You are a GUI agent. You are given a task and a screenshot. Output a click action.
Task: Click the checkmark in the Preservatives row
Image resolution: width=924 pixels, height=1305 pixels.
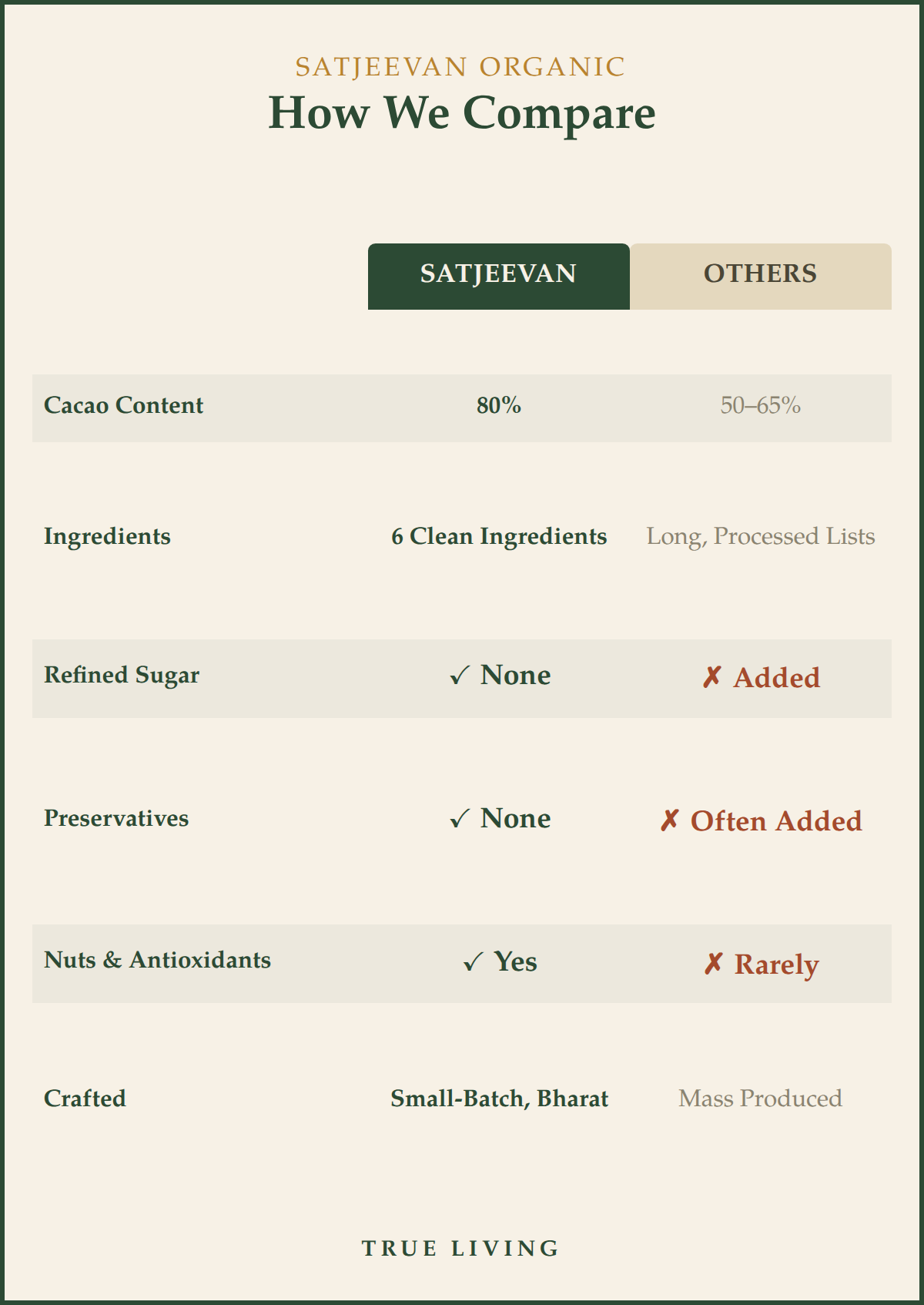click(x=460, y=819)
